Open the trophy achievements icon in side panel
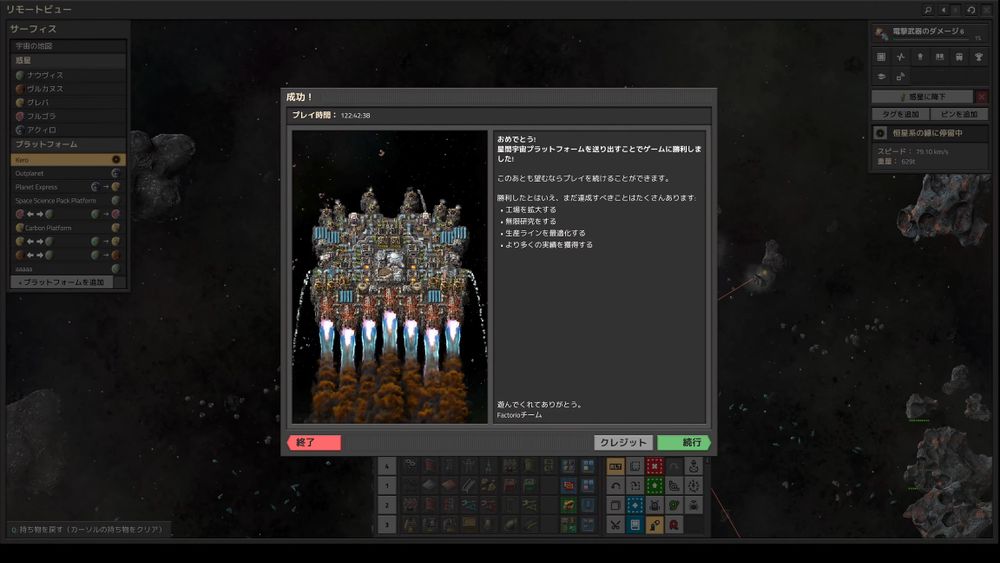Viewport: 1000px width, 563px height. click(x=979, y=57)
